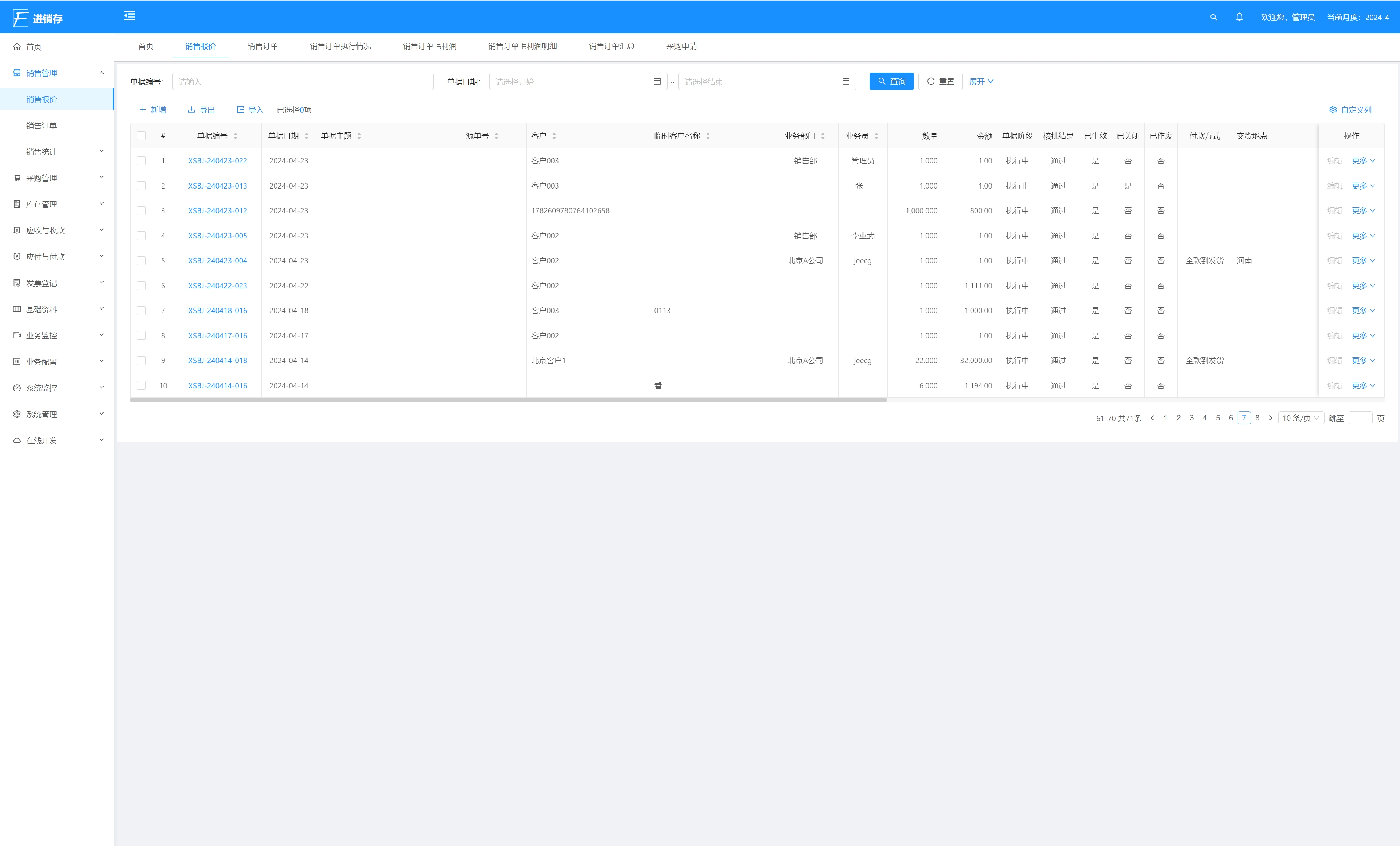Image resolution: width=1400 pixels, height=846 pixels.
Task: Click the 基础资料 table icon
Action: point(17,309)
